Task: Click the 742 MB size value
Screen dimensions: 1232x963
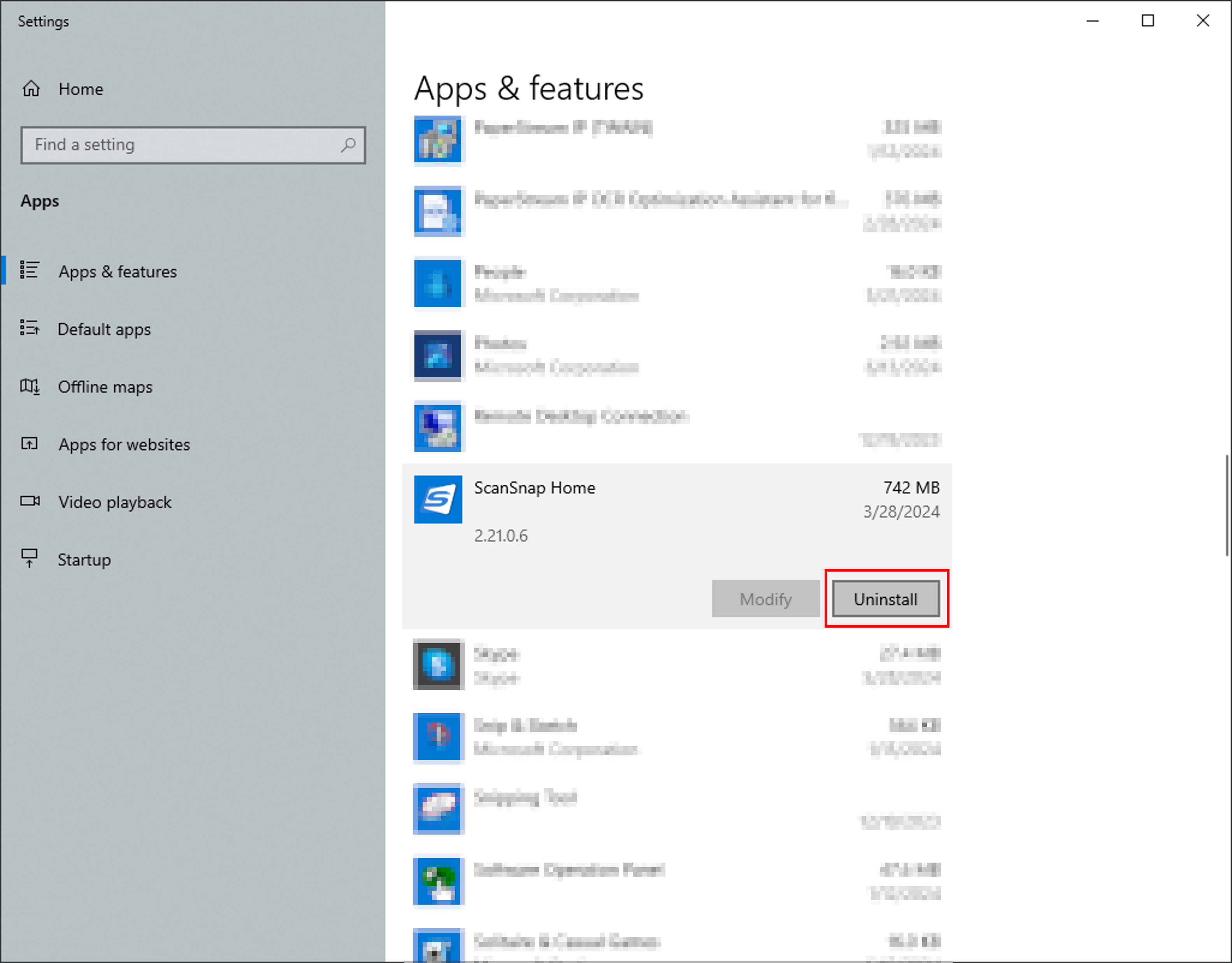Action: [911, 488]
